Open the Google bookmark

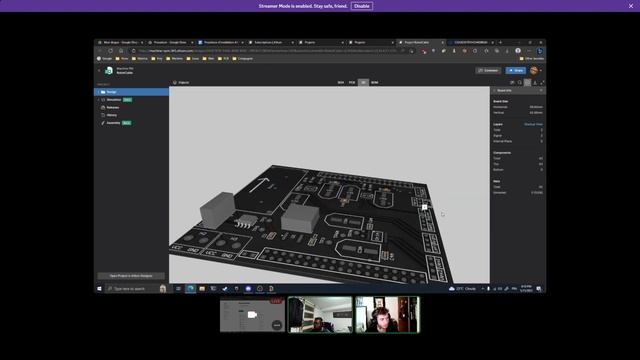tap(104, 59)
